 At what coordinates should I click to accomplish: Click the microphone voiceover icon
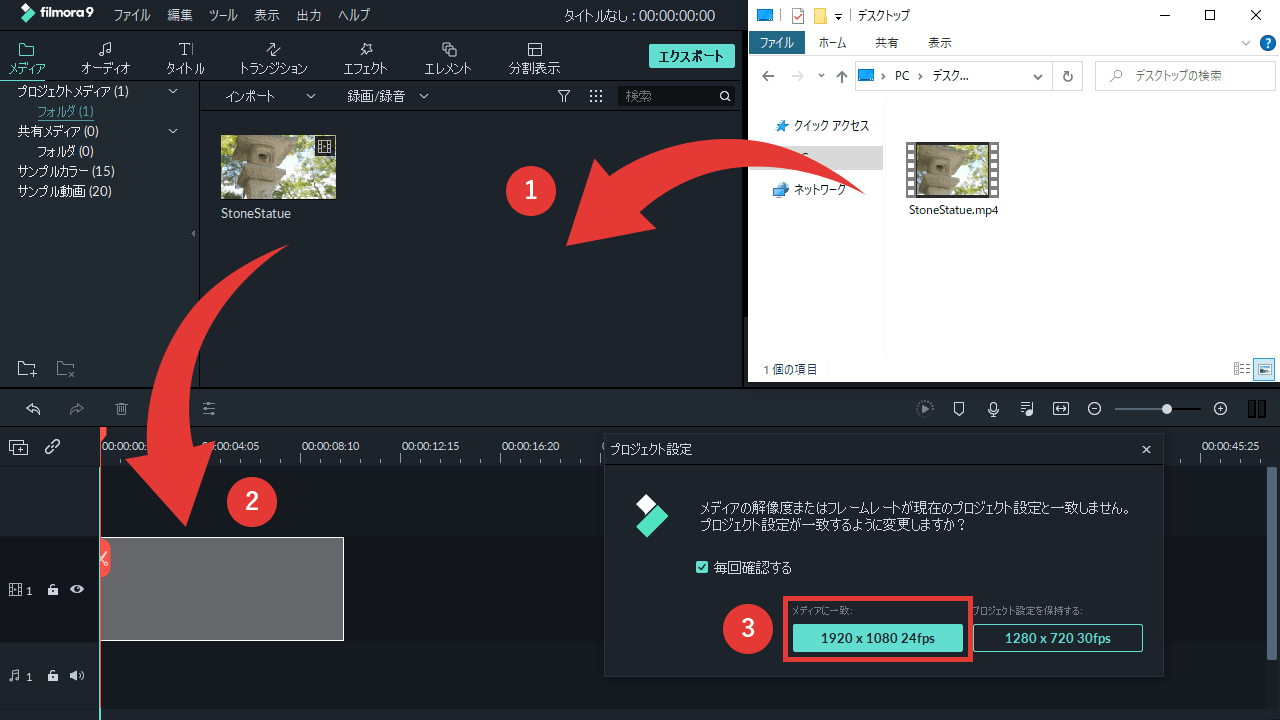pos(993,409)
